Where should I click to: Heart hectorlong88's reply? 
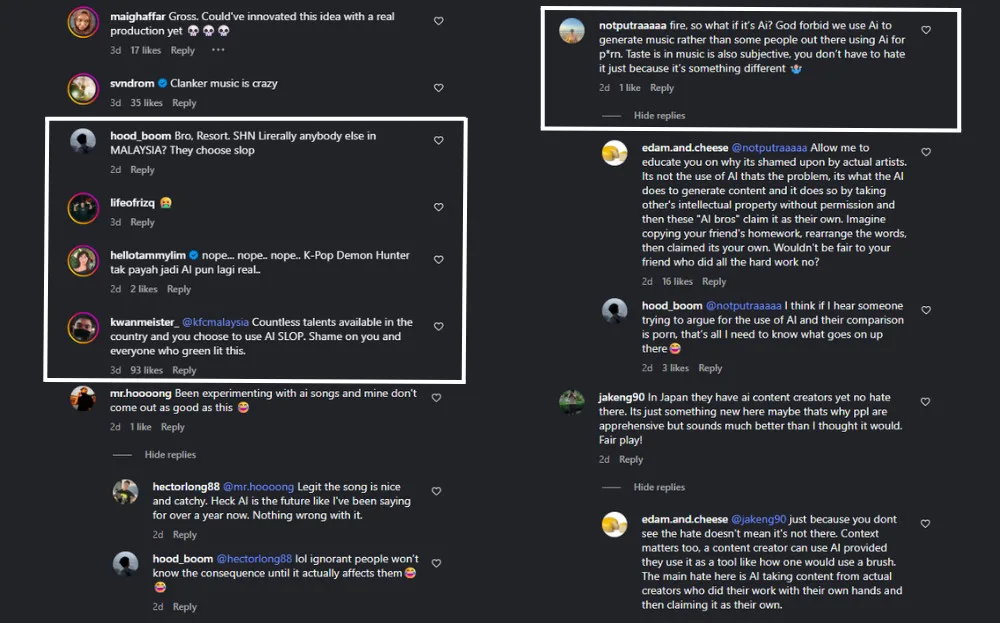[x=437, y=491]
